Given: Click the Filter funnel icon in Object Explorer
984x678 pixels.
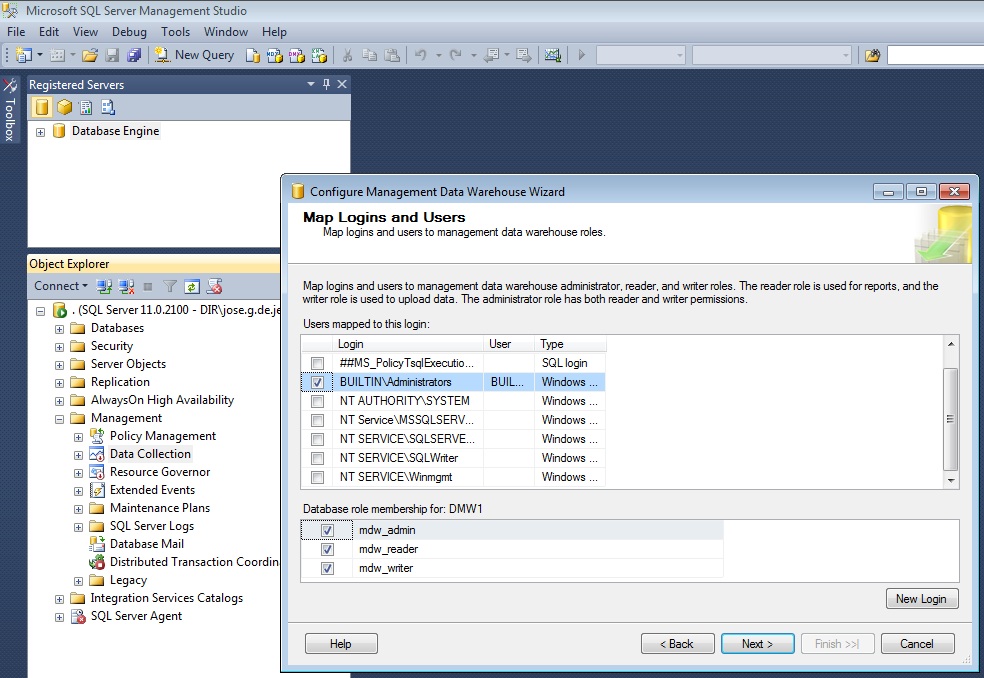Looking at the screenshot, I should point(169,287).
